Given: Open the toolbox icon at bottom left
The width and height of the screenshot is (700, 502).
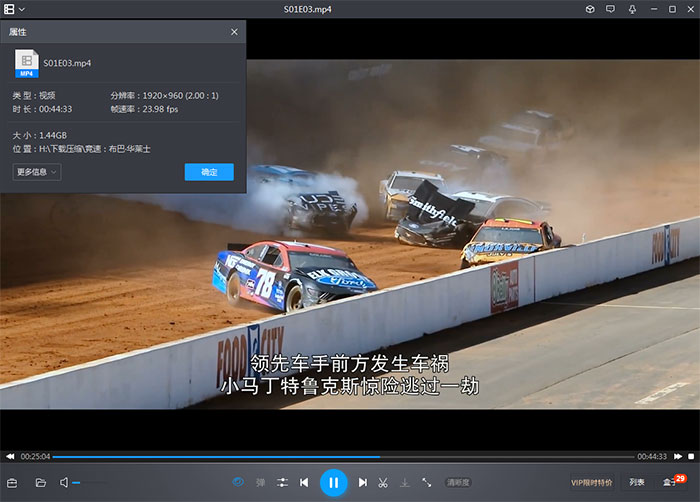Looking at the screenshot, I should [13, 482].
